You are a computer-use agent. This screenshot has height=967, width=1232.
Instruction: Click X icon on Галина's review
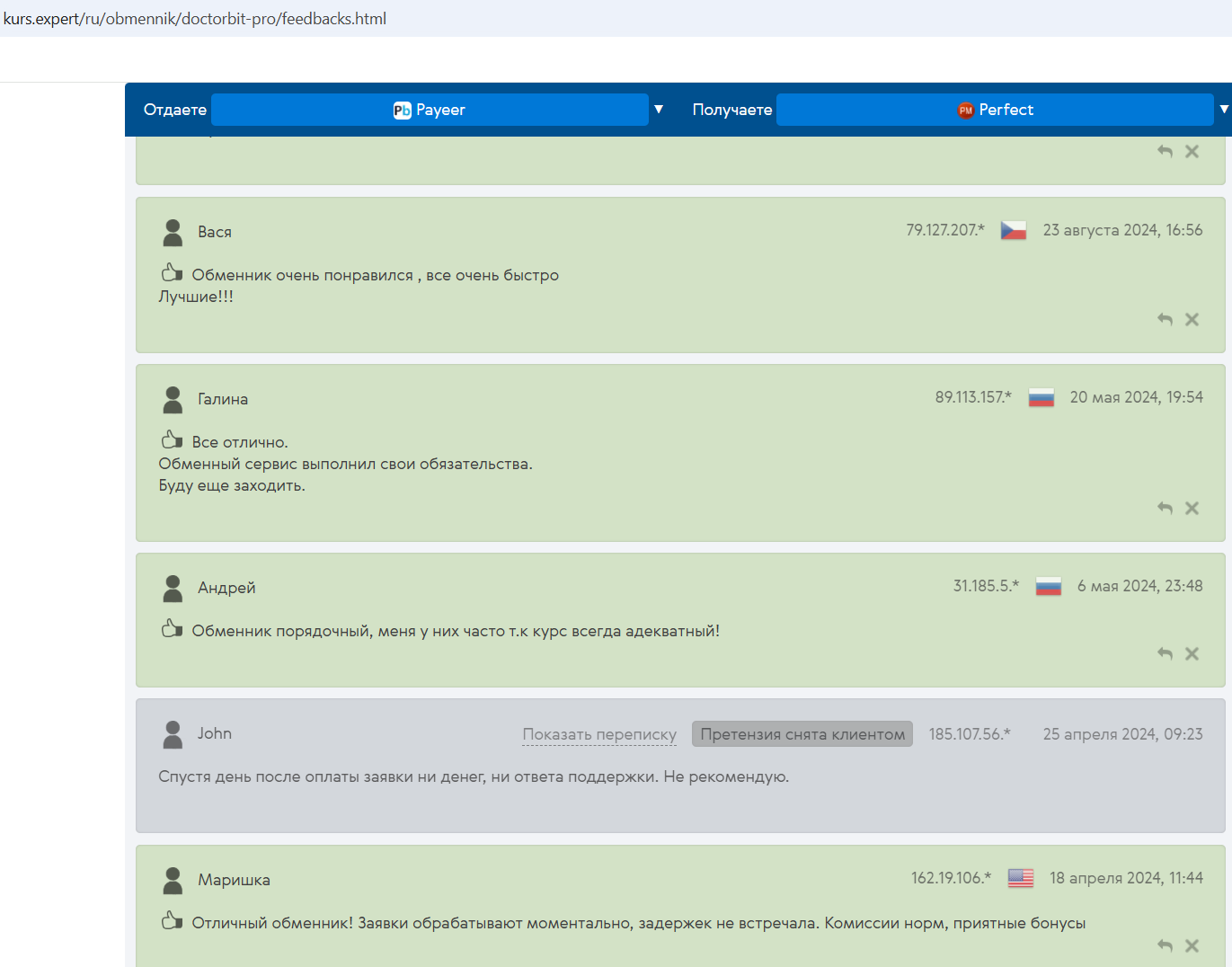coord(1192,508)
